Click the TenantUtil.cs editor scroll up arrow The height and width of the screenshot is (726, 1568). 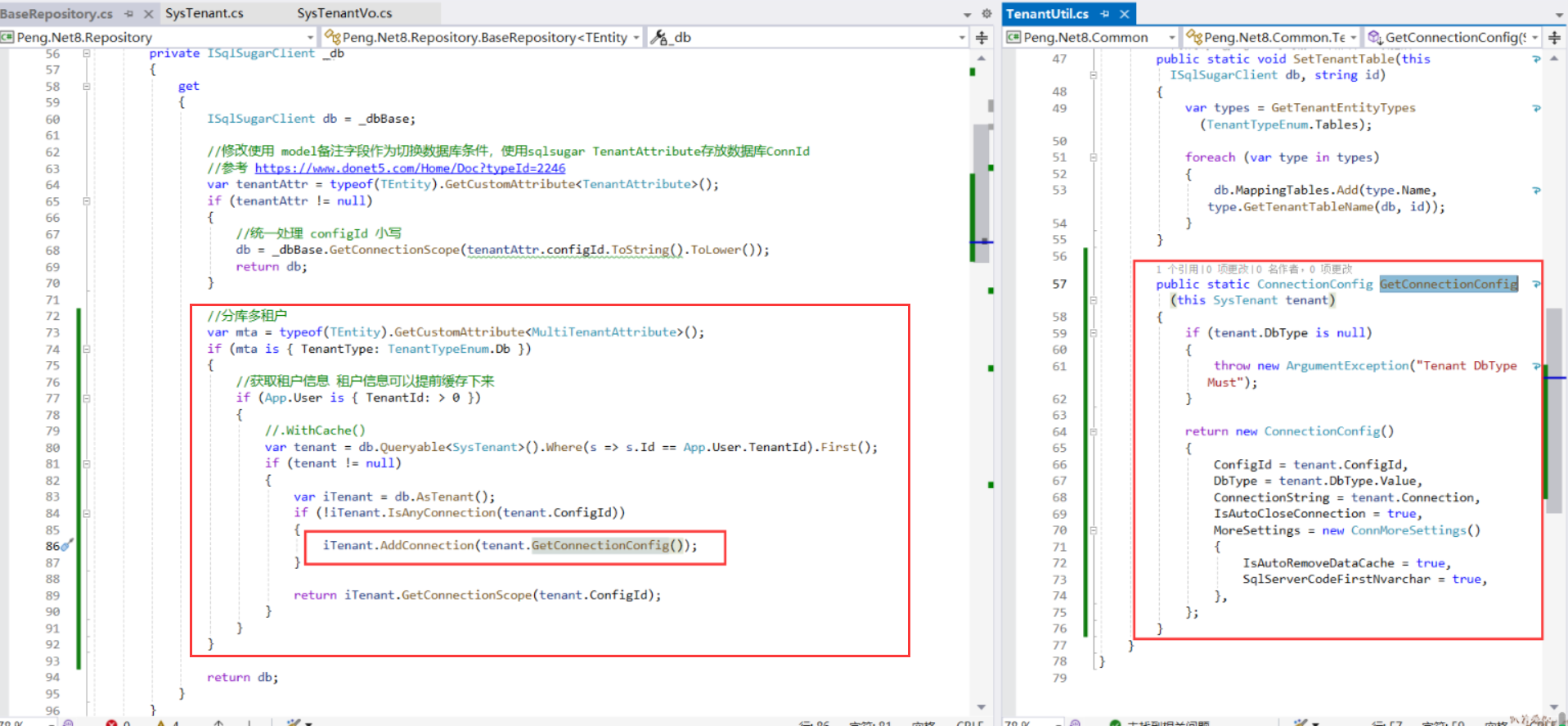click(x=1554, y=58)
